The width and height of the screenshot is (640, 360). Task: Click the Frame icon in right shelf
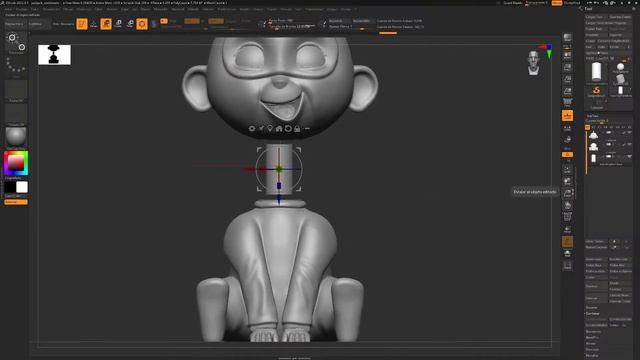pos(567,169)
